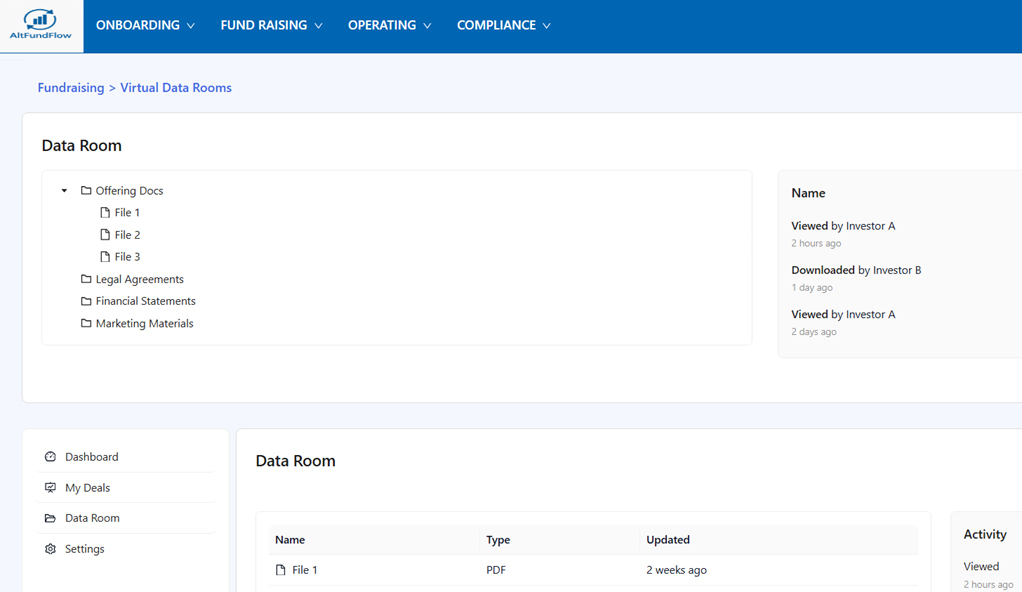Click File 3 document icon in tree
Image resolution: width=1022 pixels, height=592 pixels.
[105, 257]
